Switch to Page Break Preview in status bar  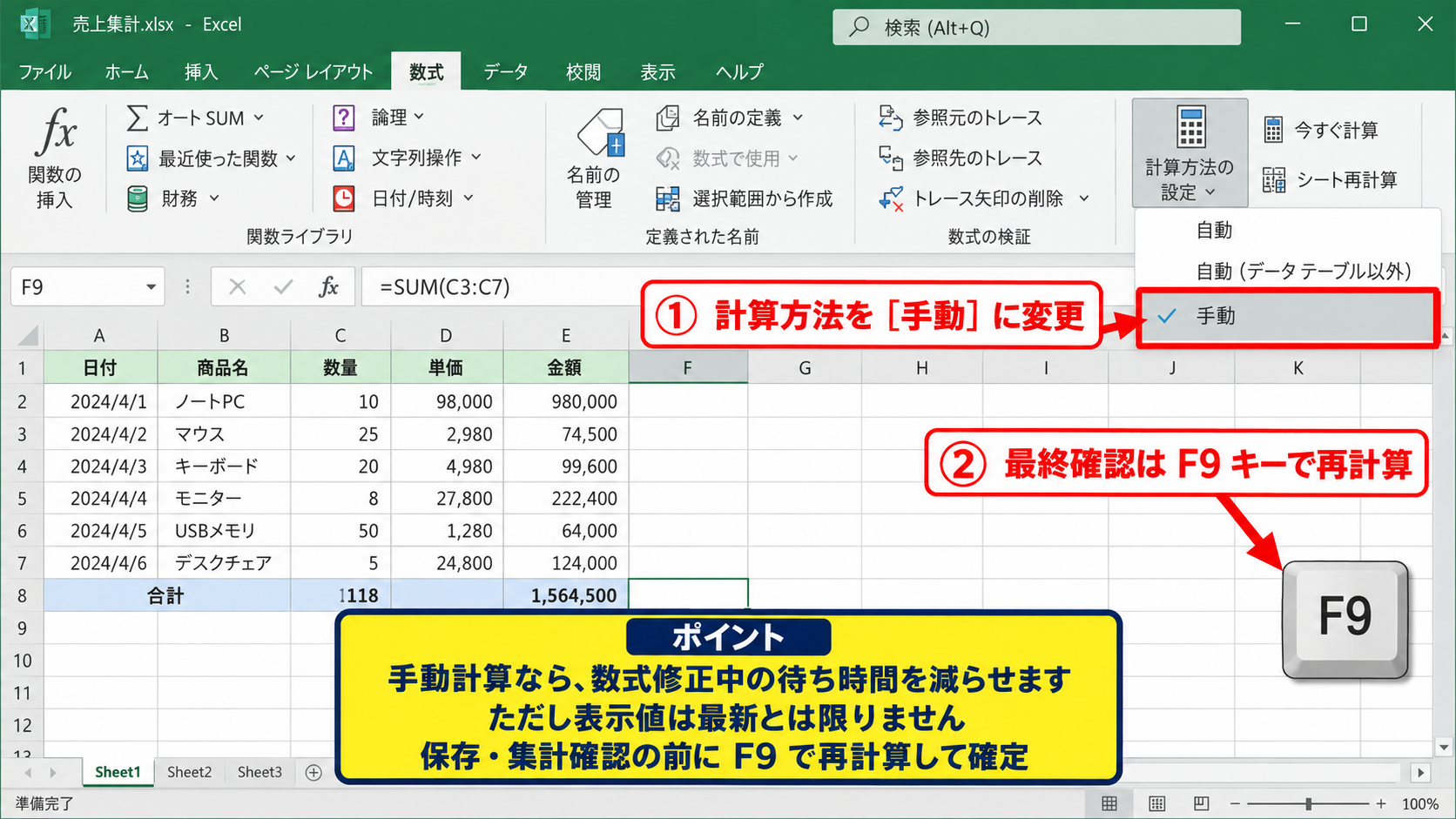tap(1202, 803)
